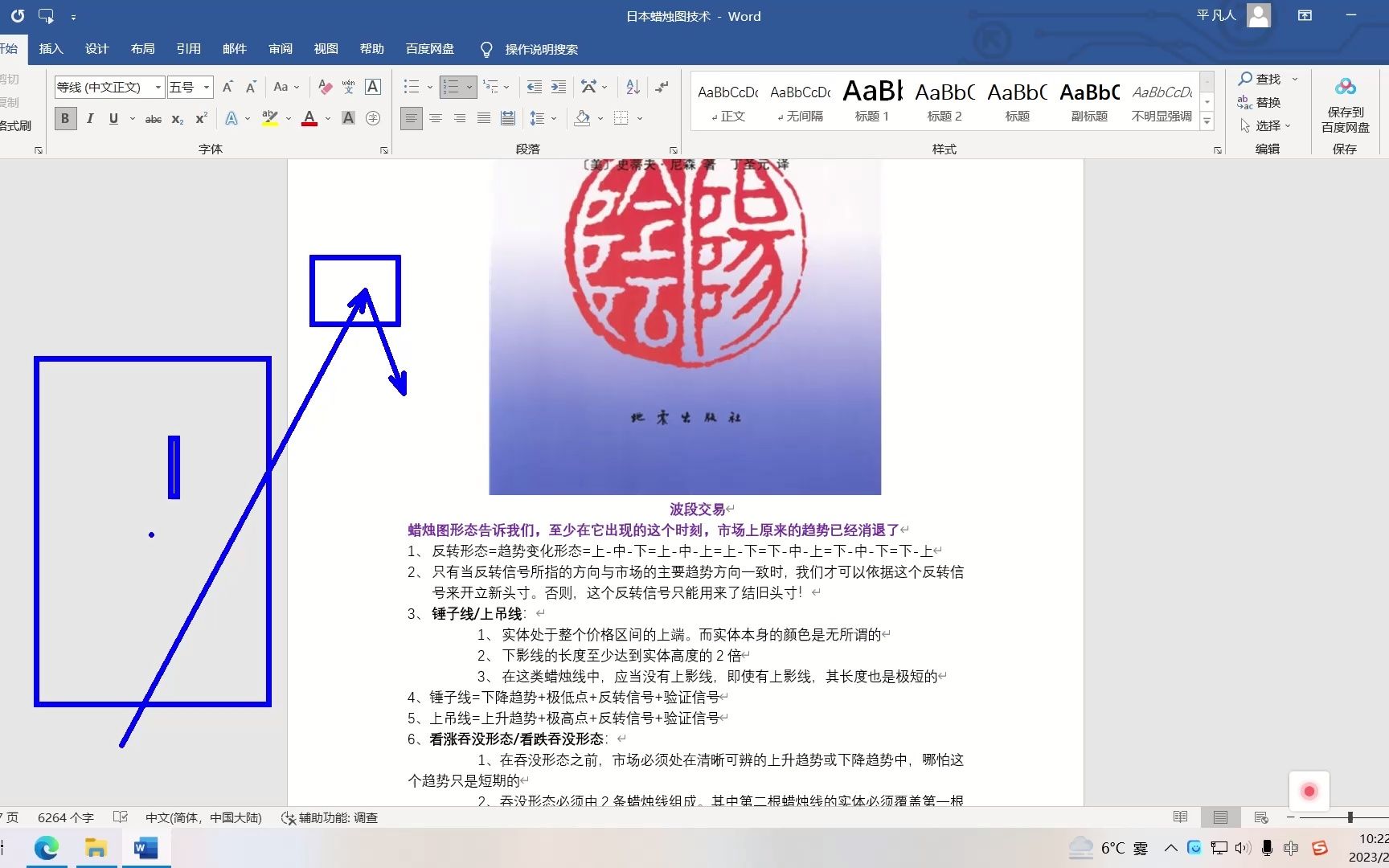Justify paragraph text
Screen dimensions: 1389x868
click(x=484, y=118)
